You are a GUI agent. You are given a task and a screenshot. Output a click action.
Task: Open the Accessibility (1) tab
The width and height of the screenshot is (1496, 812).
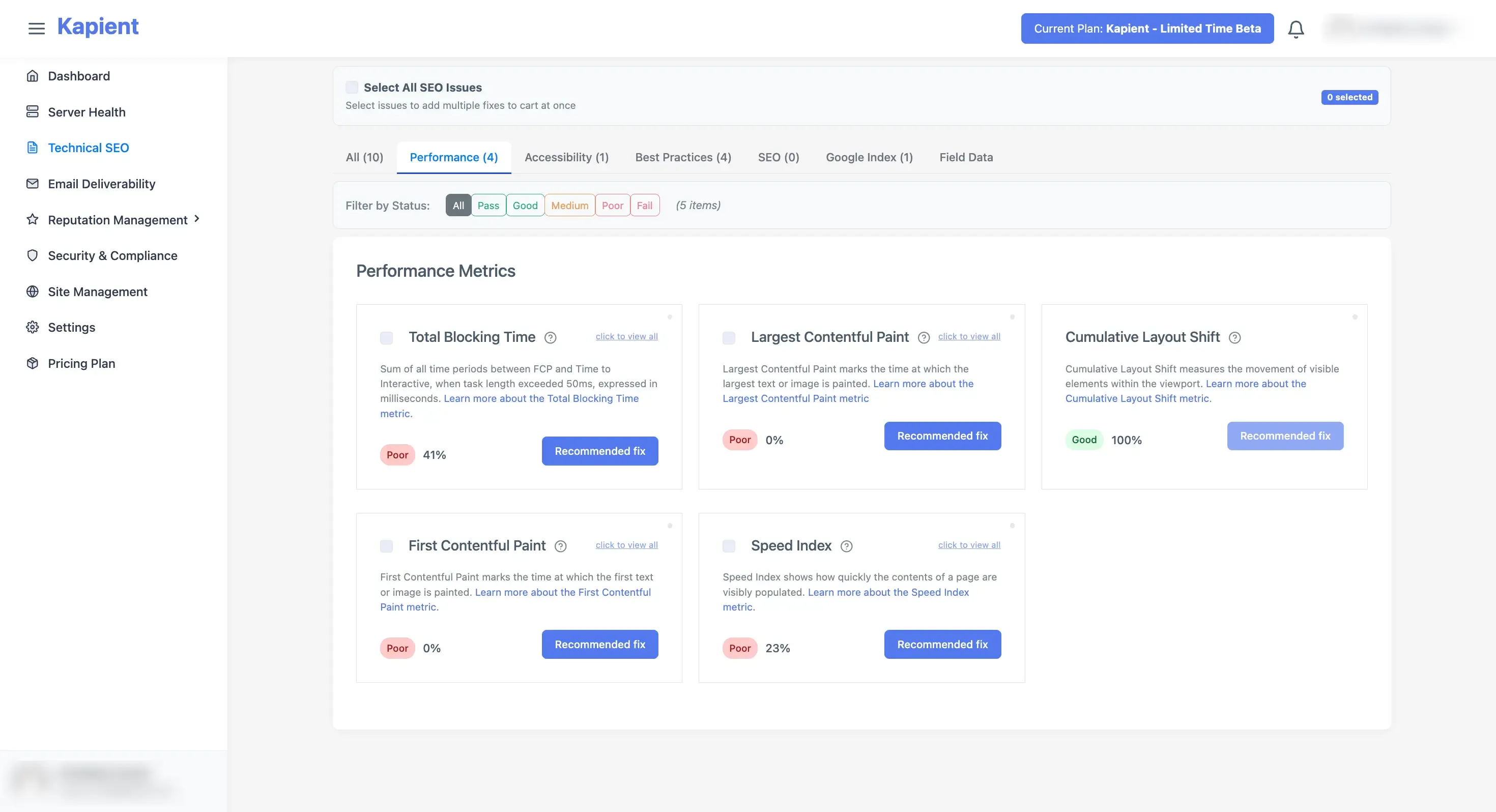tap(566, 157)
